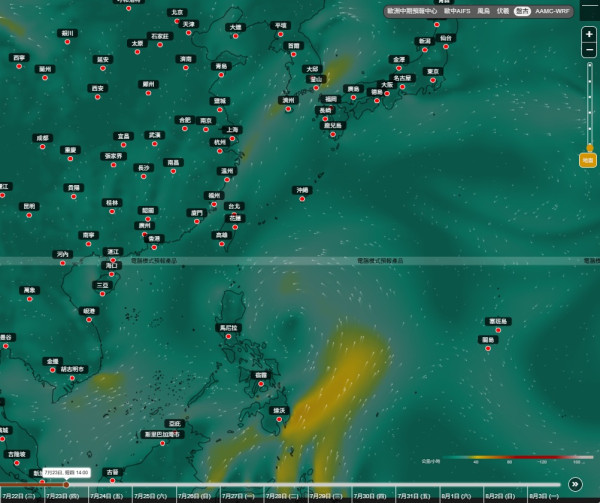Jump to 7月28日 on the timeline
The width and height of the screenshot is (600, 503).
coord(282,496)
